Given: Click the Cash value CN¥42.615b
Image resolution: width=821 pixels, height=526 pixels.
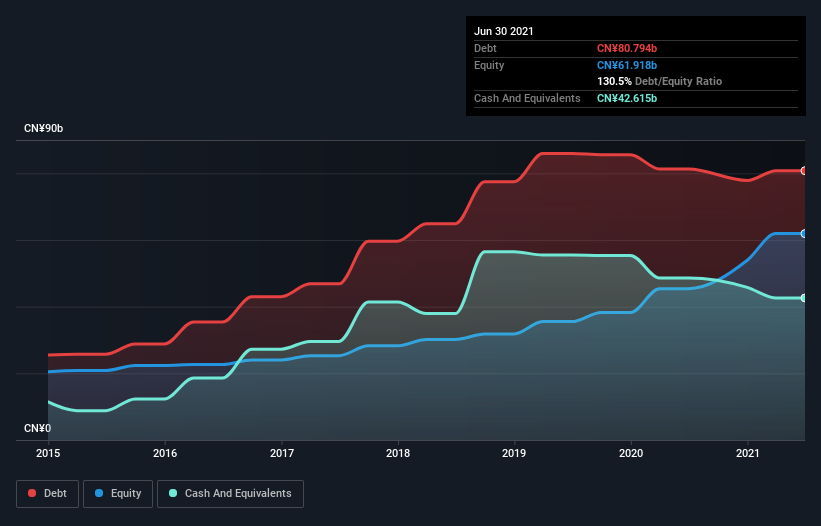Looking at the screenshot, I should pos(627,98).
